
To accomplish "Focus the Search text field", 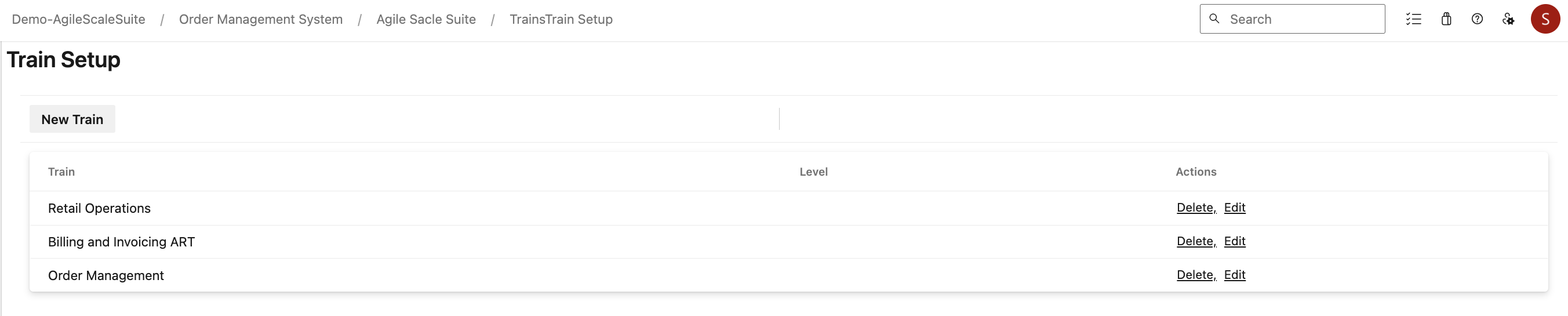I will (1303, 20).
